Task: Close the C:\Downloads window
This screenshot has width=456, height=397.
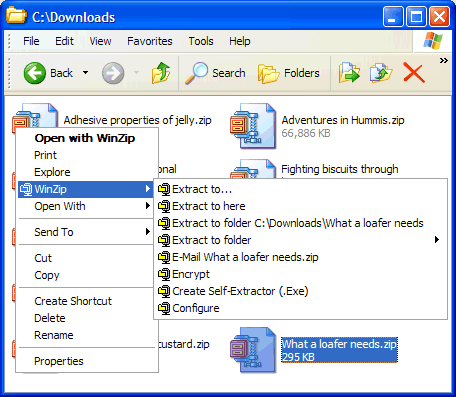Action: pos(439,16)
